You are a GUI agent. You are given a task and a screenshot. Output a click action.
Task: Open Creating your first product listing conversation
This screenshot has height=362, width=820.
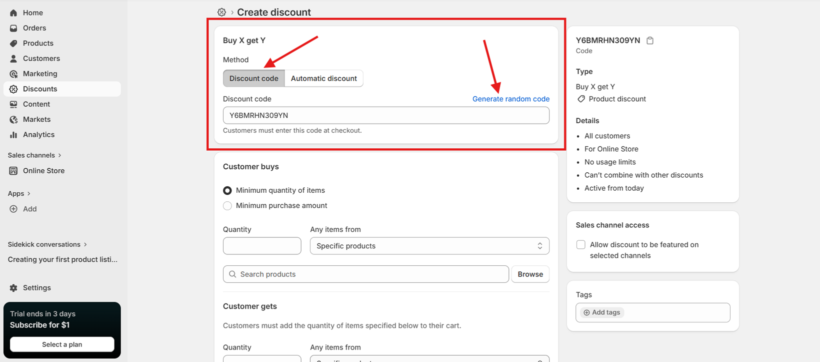pos(62,259)
